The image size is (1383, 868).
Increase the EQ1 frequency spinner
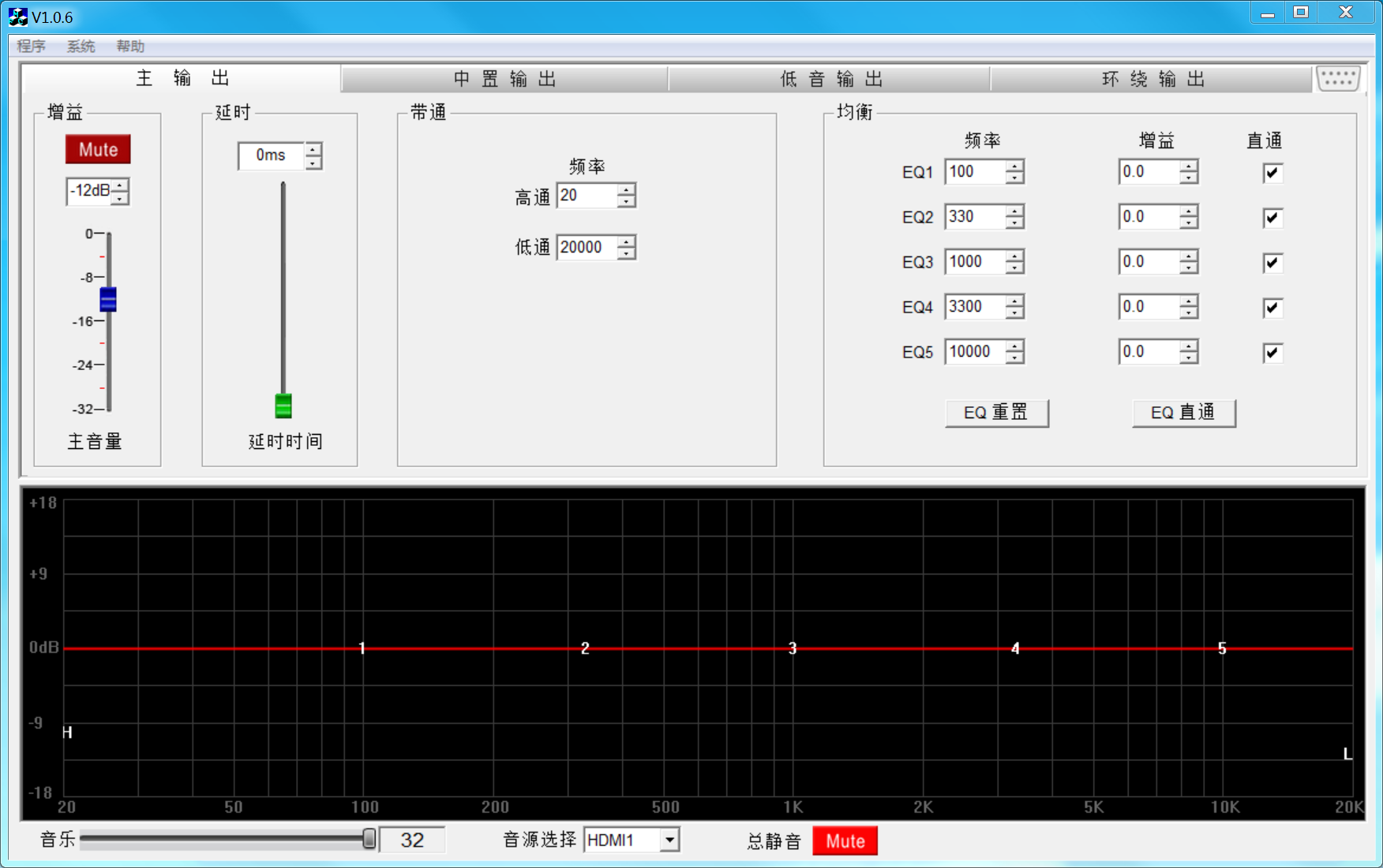1014,166
